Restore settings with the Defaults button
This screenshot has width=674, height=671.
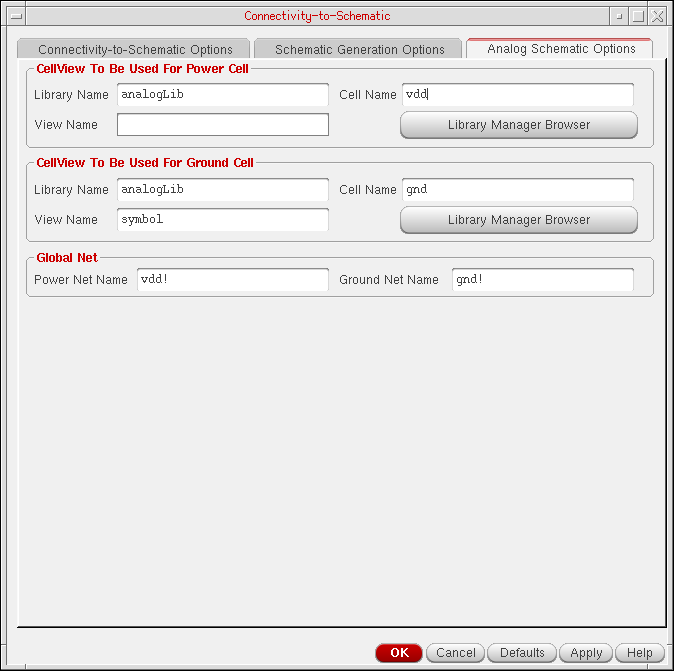click(522, 653)
